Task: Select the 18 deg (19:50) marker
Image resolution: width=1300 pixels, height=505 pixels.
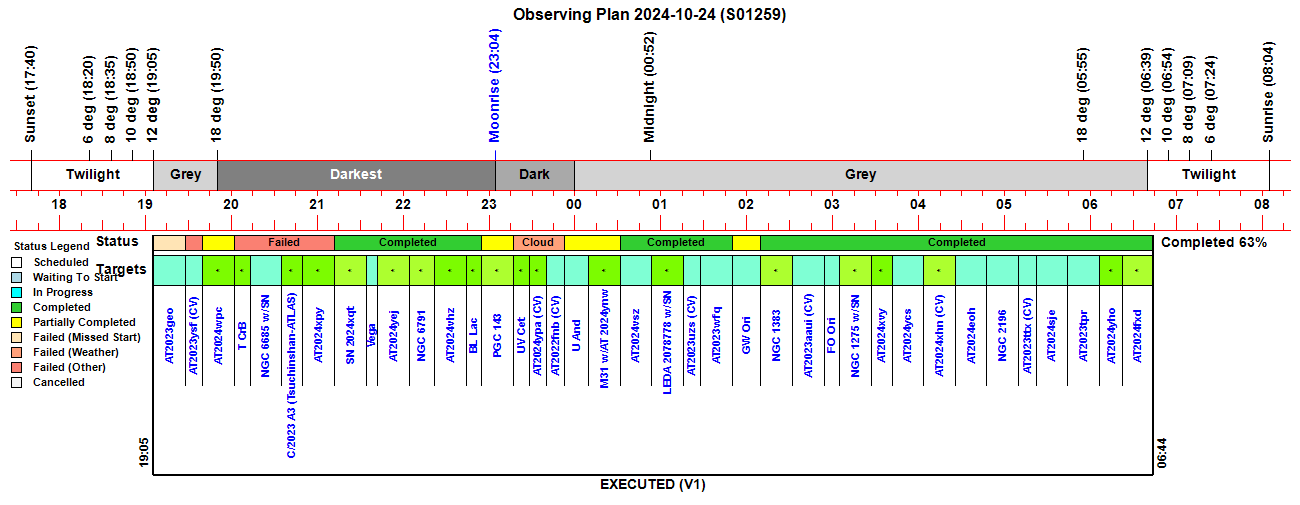Action: 217,95
